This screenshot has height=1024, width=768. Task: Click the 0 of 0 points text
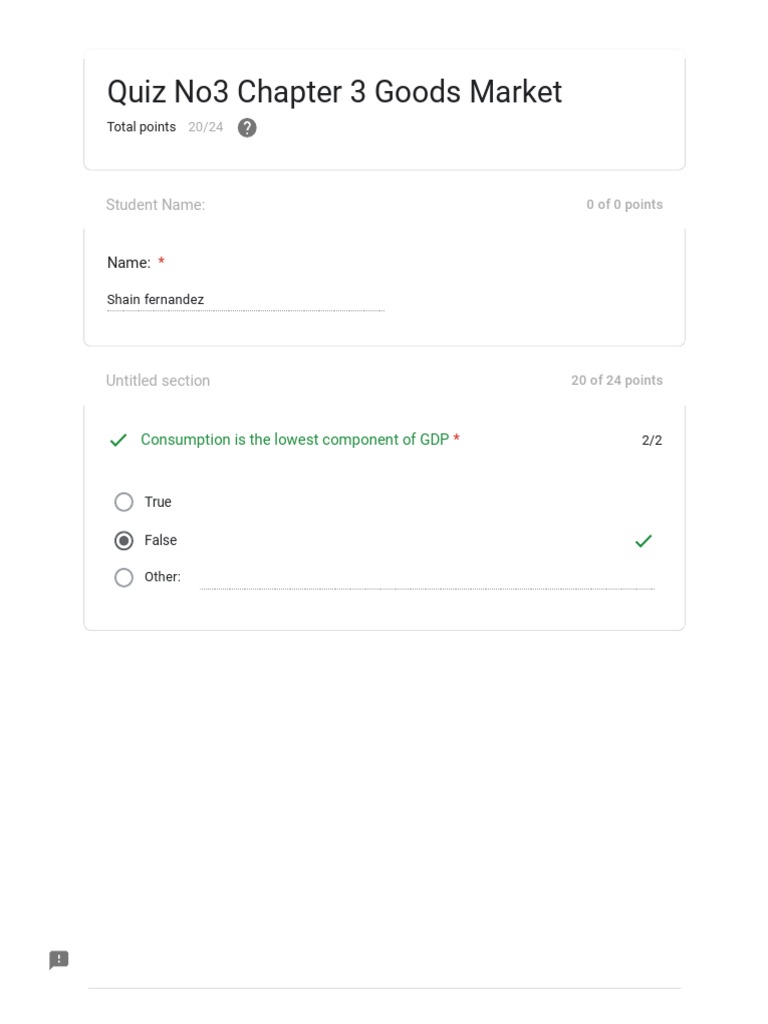624,205
